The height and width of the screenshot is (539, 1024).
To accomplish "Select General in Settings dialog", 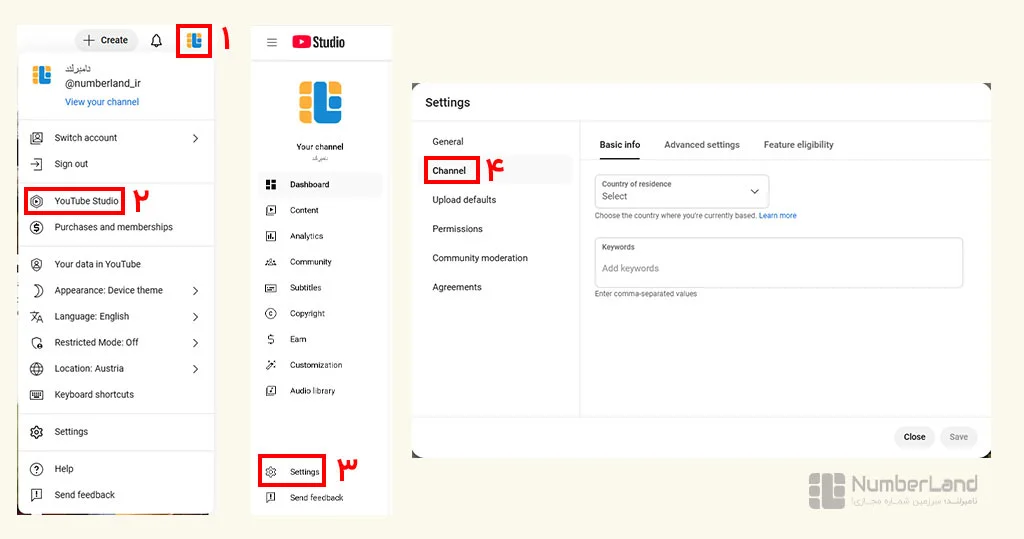I will click(448, 142).
